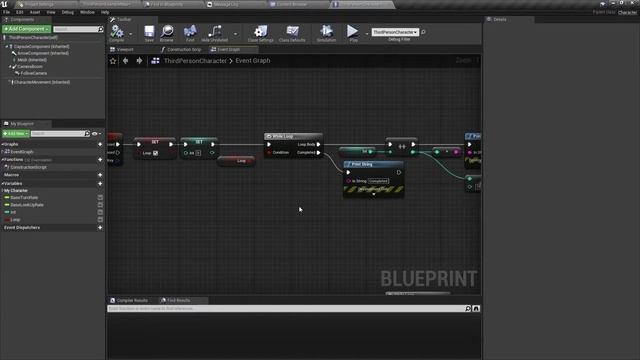Add a new graph using Graphs plus icon
Screen dimensions: 640x360
[x=100, y=144]
